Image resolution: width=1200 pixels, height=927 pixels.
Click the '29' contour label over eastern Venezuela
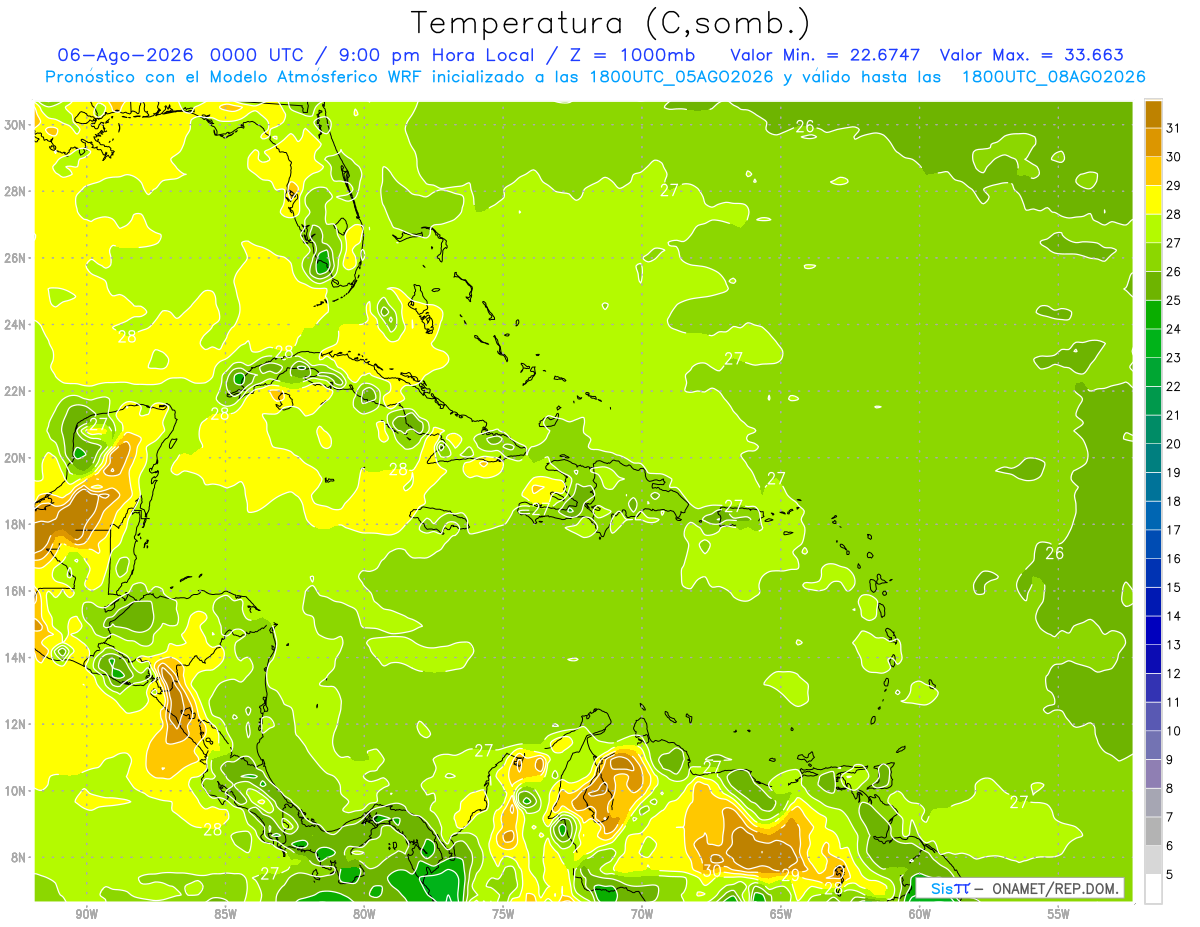[x=790, y=874]
